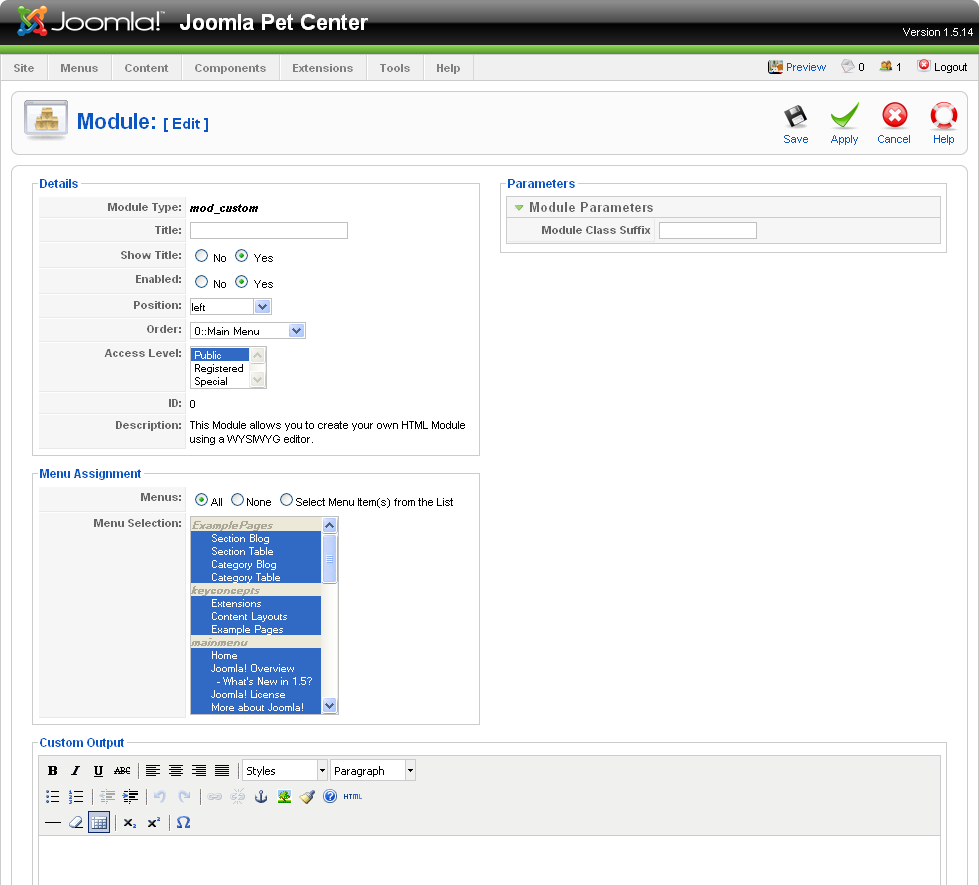Insert unordered bullet list

pos(52,796)
